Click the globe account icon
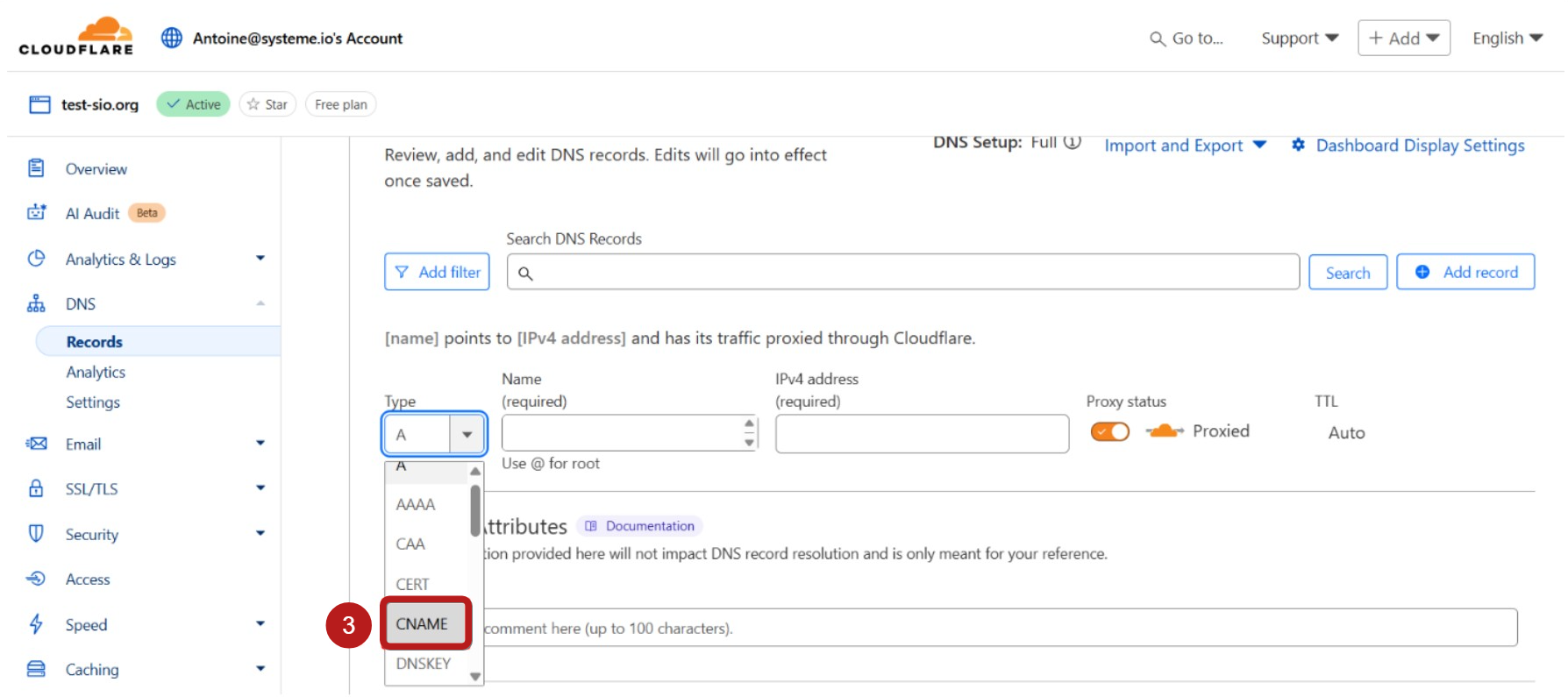1568x697 pixels. click(172, 38)
